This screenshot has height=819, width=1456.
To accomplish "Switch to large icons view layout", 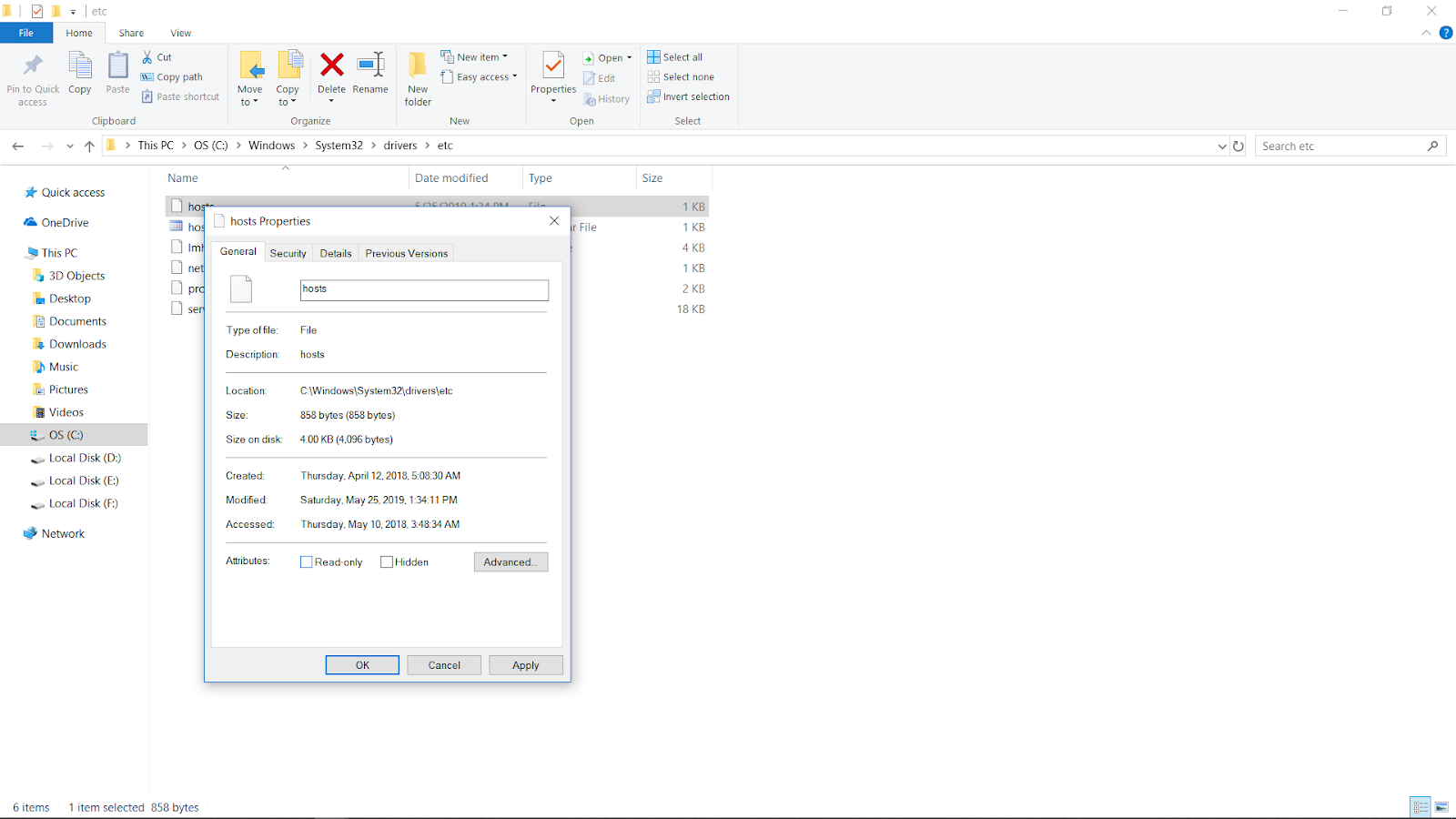I will [x=1441, y=807].
